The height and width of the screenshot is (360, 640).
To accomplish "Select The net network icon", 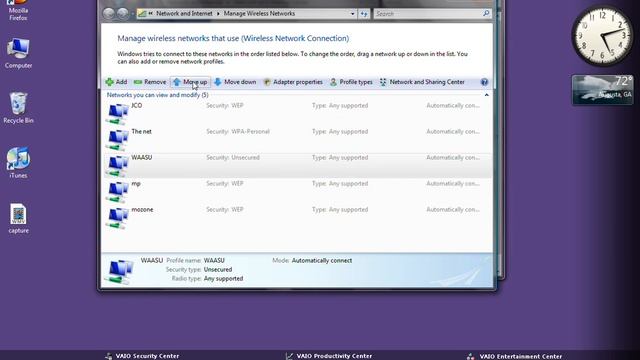I will (x=118, y=140).
